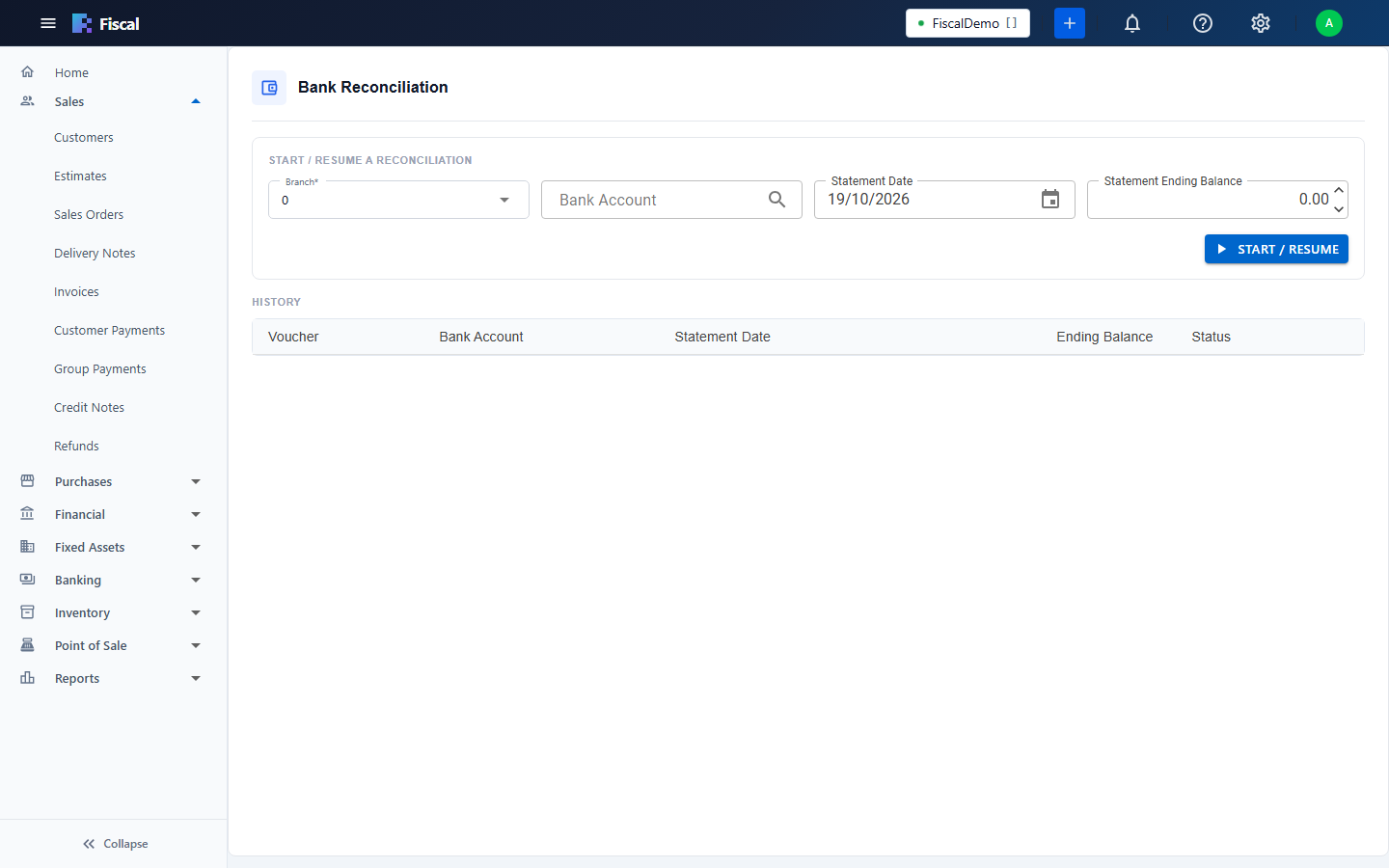Click the Financial bank icon in sidebar
The width and height of the screenshot is (1389, 868).
pos(28,514)
